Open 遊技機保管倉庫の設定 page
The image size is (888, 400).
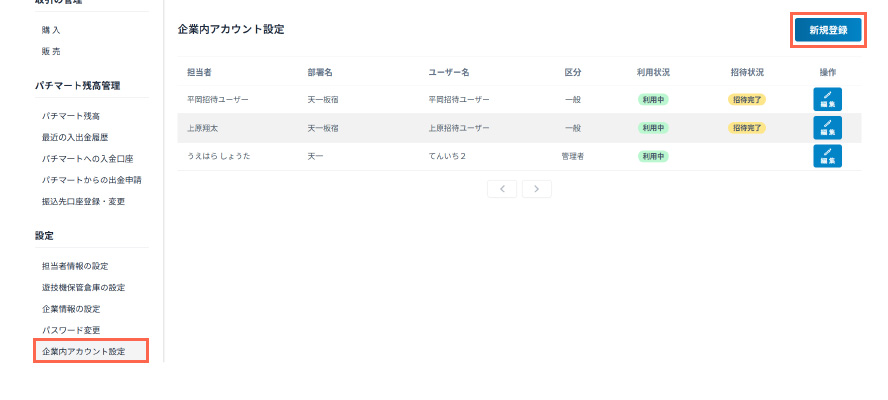(x=83, y=287)
